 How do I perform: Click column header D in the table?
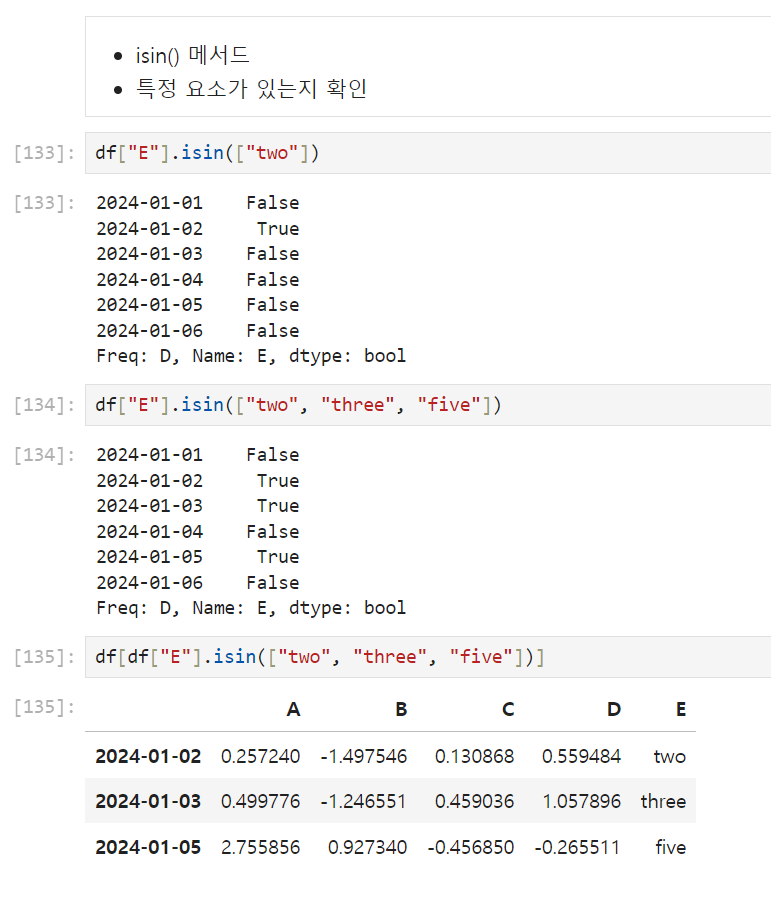pos(614,710)
